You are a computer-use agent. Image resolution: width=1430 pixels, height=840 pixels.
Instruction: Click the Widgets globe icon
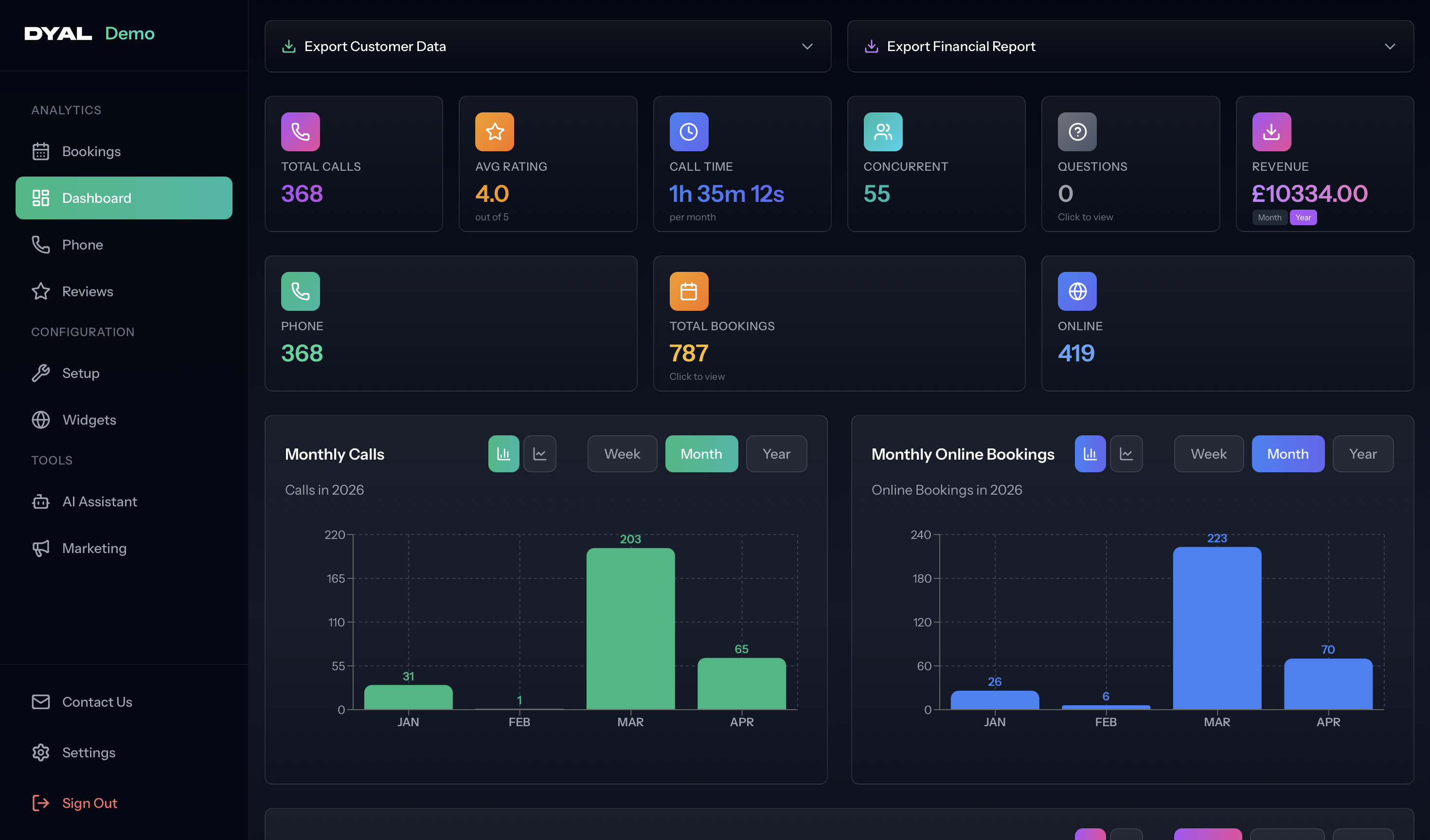[x=41, y=419]
